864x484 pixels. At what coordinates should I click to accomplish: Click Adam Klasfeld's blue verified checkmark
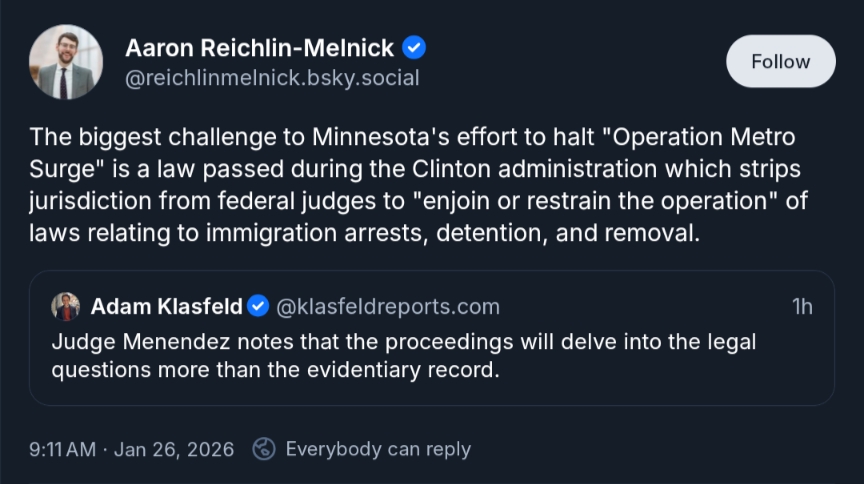(258, 305)
